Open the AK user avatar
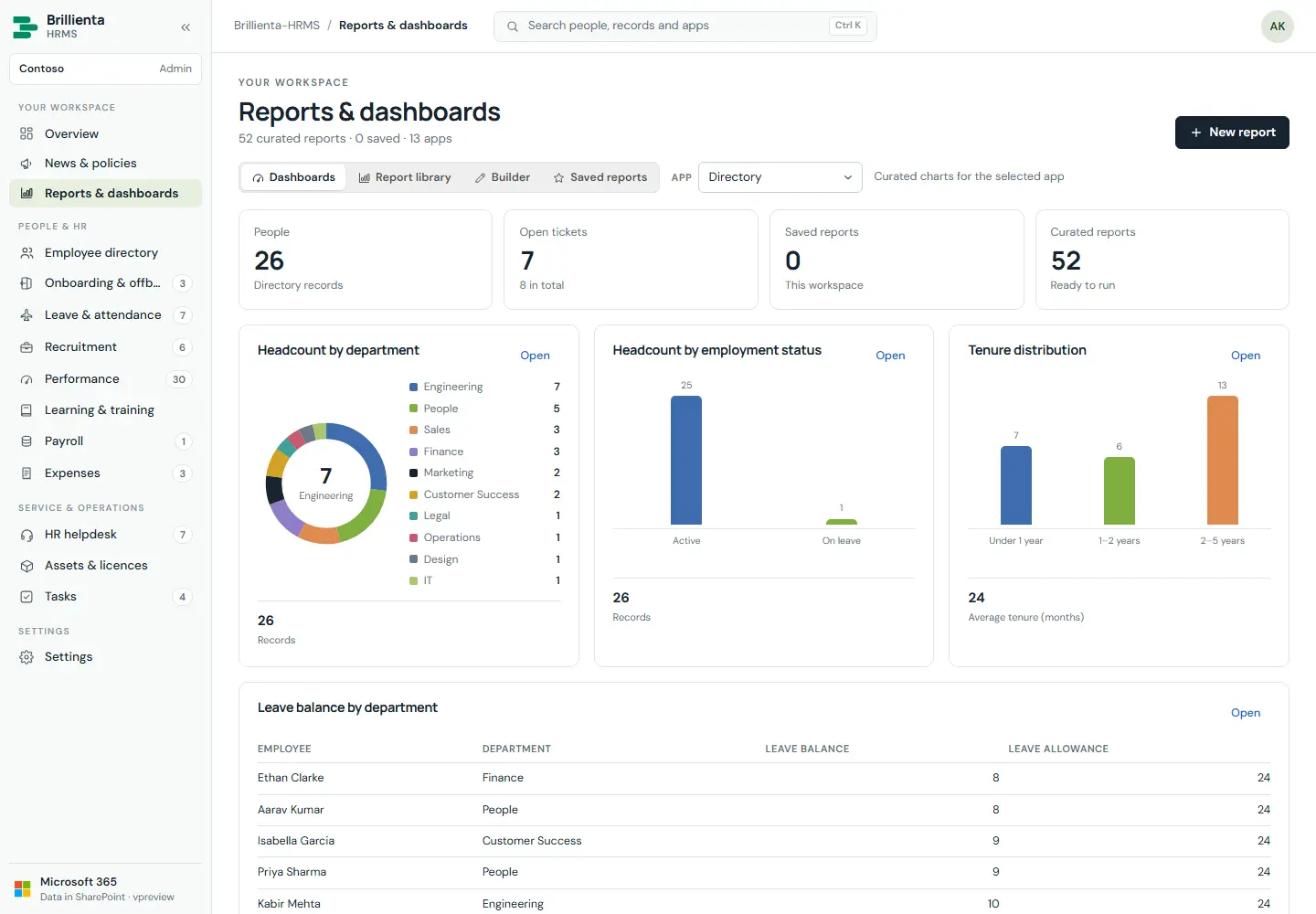1316x914 pixels. tap(1278, 27)
